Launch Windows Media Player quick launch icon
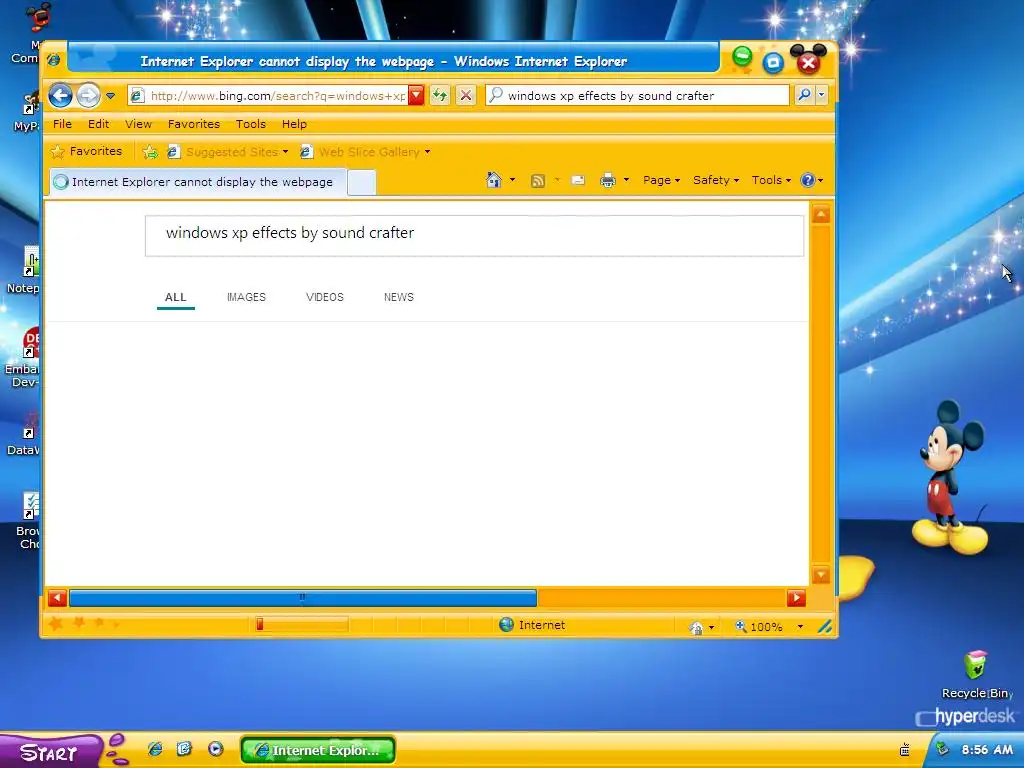Image resolution: width=1024 pixels, height=768 pixels. (216, 748)
